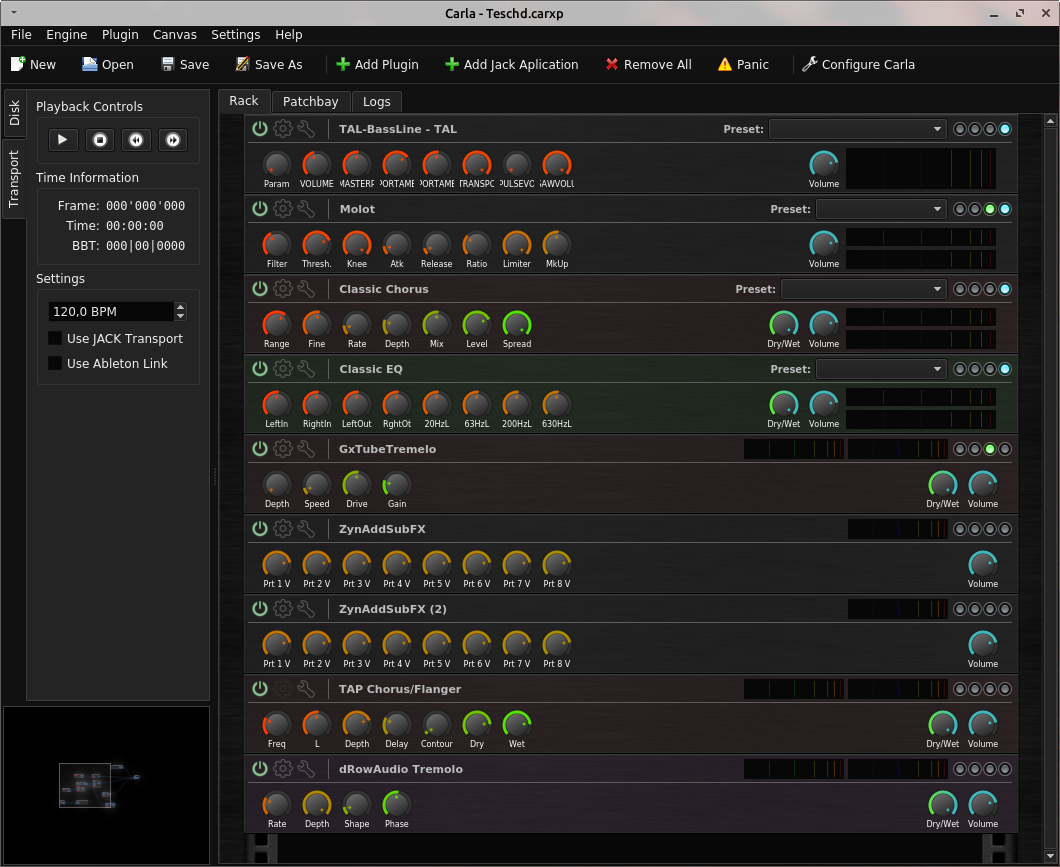The width and height of the screenshot is (1060, 867).
Task: Click the patchbay canvas mini preview
Action: pos(106,785)
